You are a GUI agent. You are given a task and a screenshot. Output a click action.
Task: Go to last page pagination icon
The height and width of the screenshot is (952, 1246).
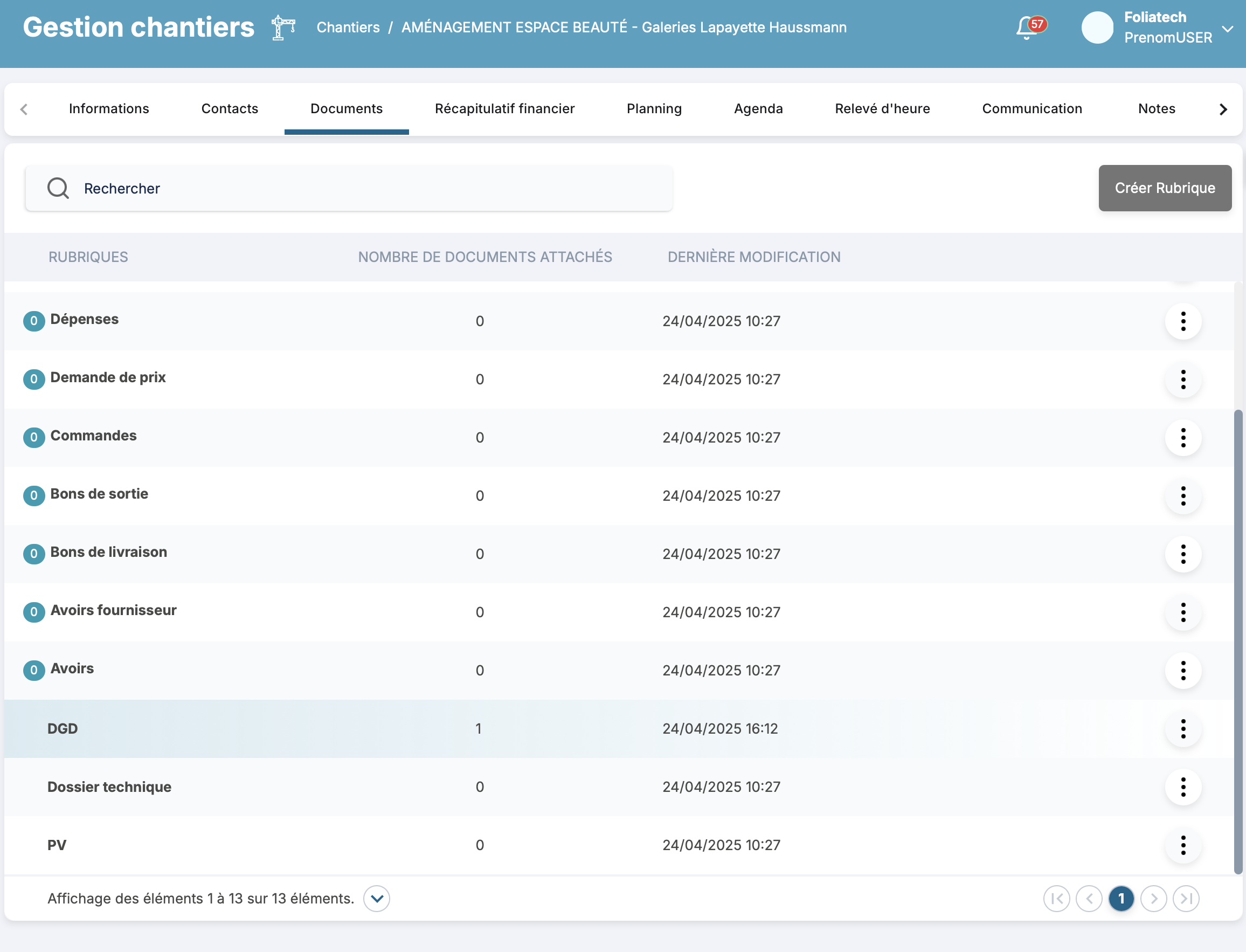(1186, 899)
